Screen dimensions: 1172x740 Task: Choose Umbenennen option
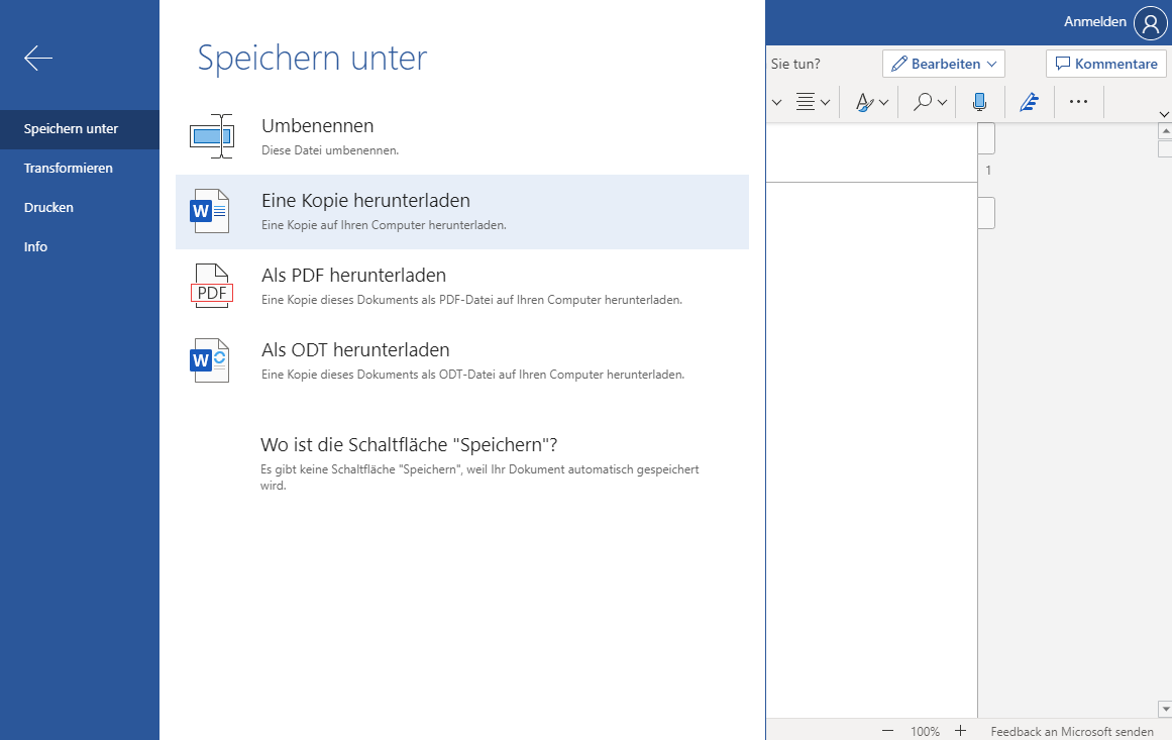pyautogui.click(x=462, y=137)
